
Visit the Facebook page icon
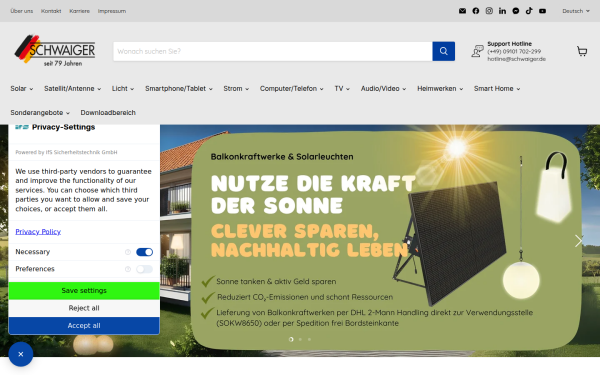[x=476, y=11]
